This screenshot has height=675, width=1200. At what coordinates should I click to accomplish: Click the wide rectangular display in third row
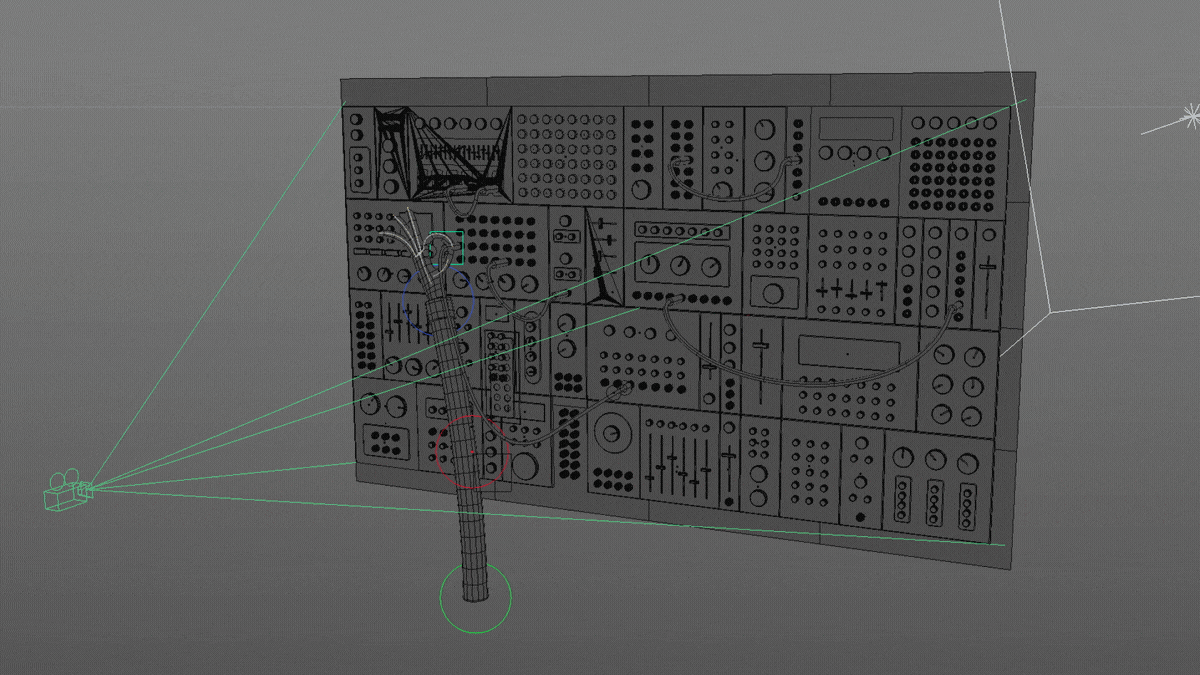pyautogui.click(x=846, y=352)
